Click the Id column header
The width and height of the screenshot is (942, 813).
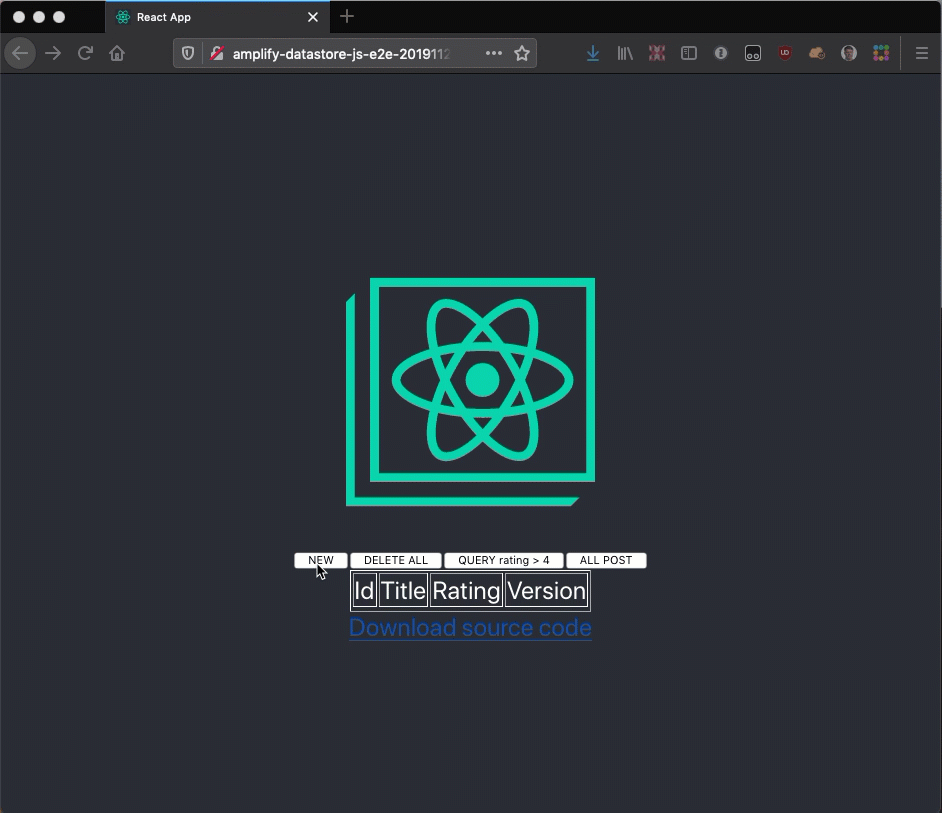[x=364, y=591]
